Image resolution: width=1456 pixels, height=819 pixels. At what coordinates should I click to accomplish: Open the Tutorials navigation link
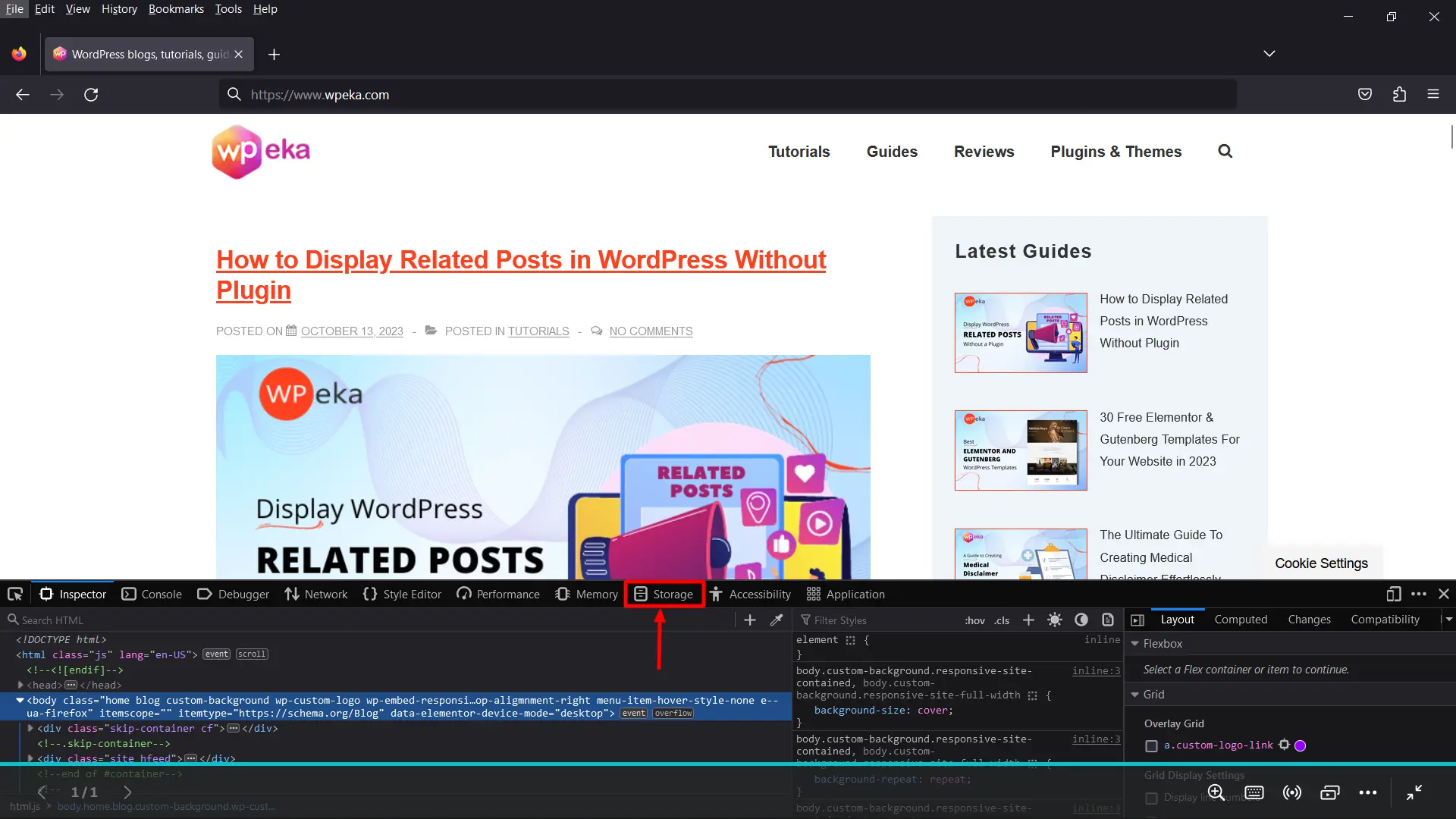799,152
